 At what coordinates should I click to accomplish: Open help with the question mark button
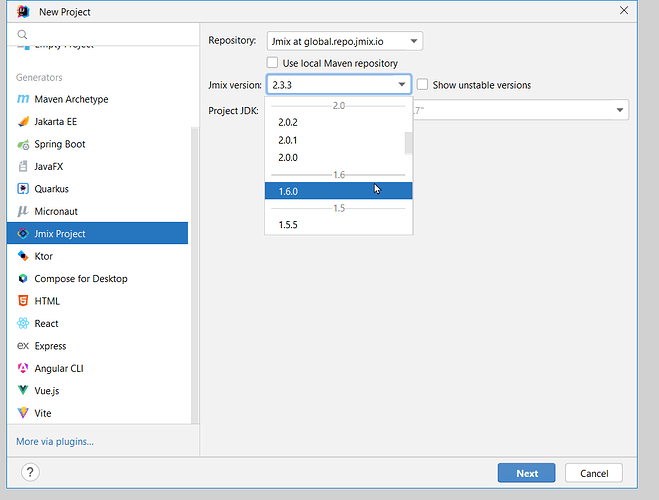click(30, 472)
